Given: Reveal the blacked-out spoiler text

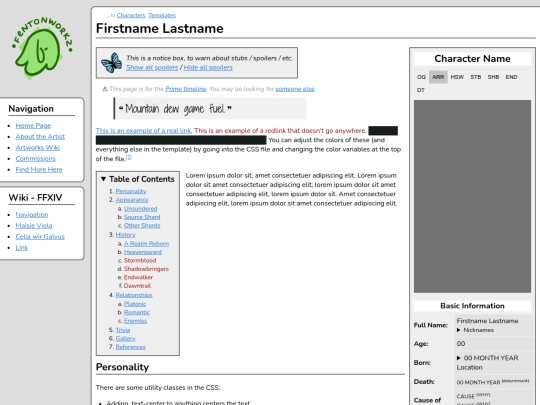Looking at the screenshot, I should [181, 140].
